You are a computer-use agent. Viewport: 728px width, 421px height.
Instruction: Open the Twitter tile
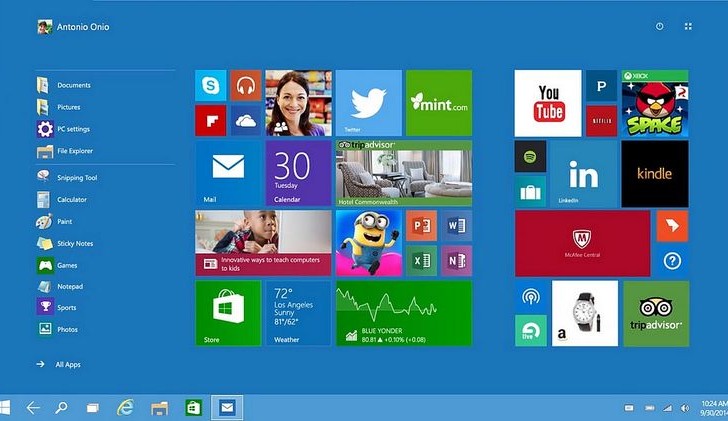point(369,103)
